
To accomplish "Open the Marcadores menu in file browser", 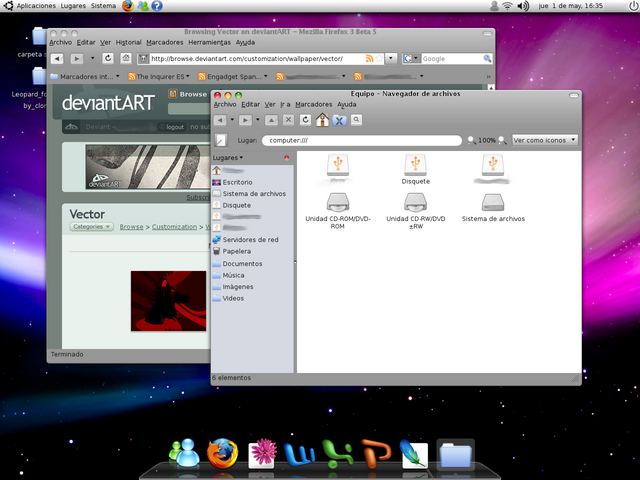I will click(313, 104).
